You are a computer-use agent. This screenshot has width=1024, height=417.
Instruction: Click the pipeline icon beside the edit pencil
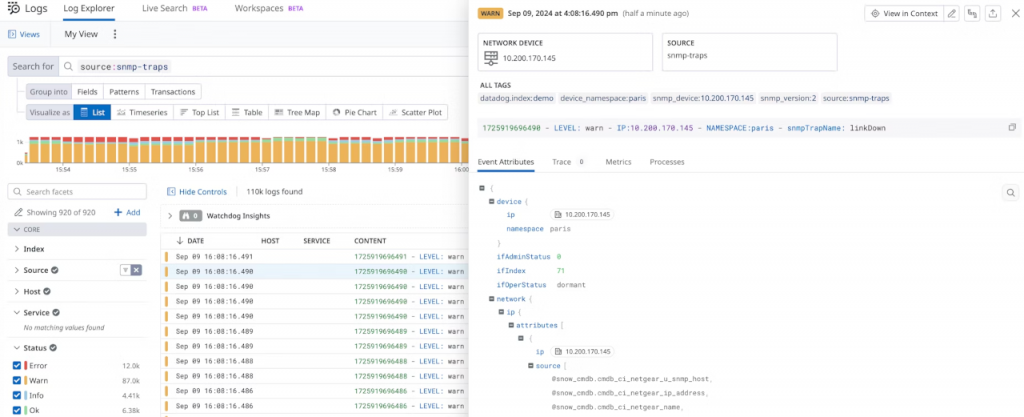972,13
